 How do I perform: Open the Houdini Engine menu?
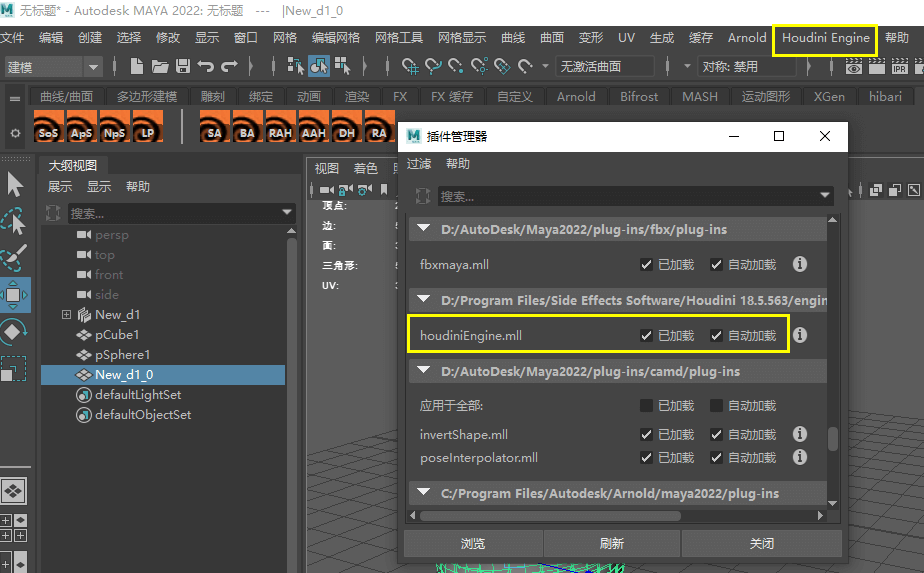[826, 38]
